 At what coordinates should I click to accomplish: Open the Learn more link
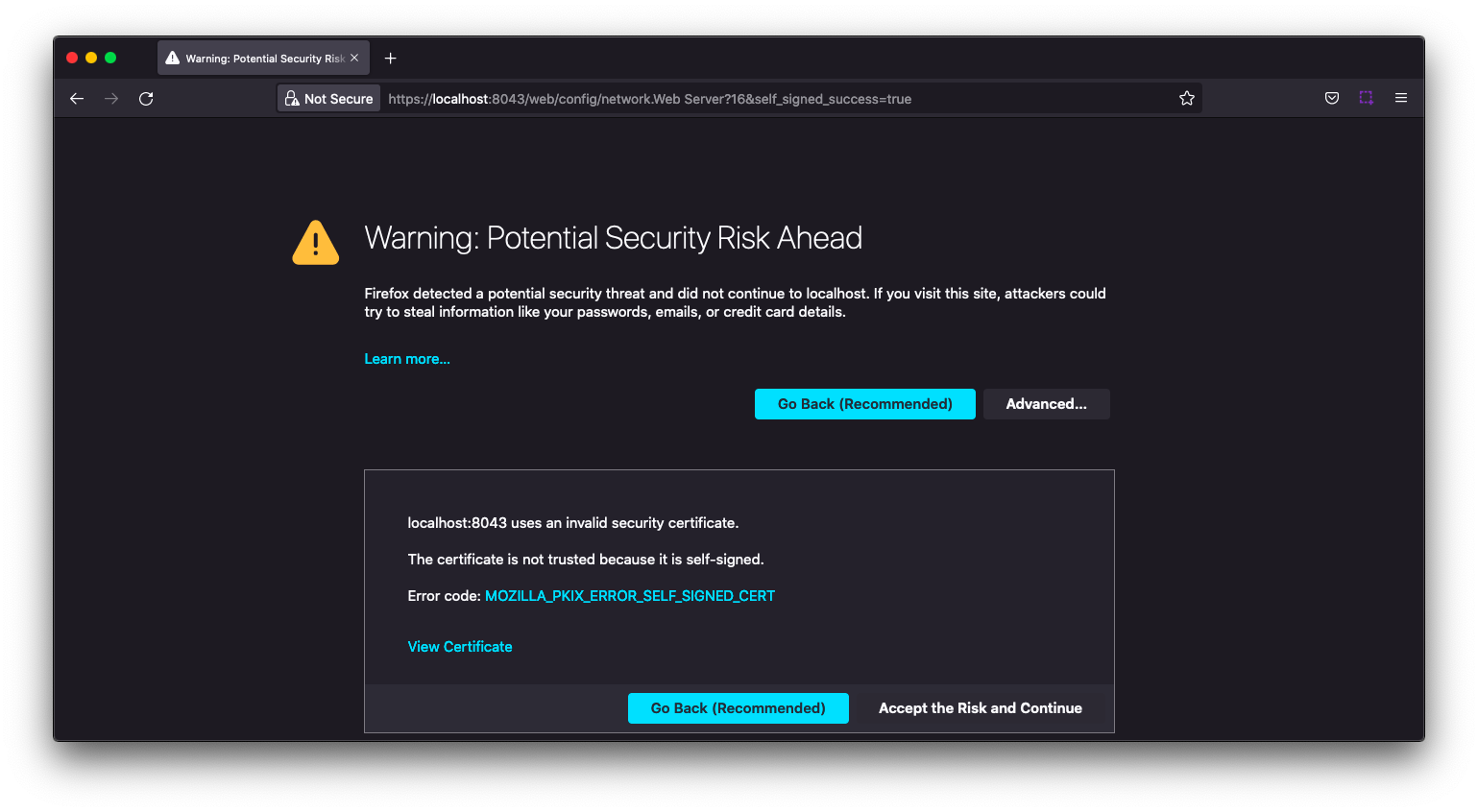click(x=407, y=359)
